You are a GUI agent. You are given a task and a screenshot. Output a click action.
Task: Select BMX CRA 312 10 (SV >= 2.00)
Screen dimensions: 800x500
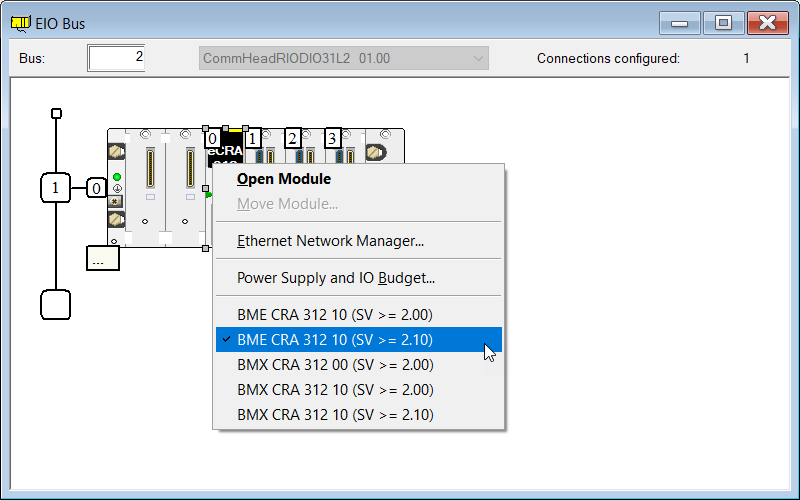[359, 390]
